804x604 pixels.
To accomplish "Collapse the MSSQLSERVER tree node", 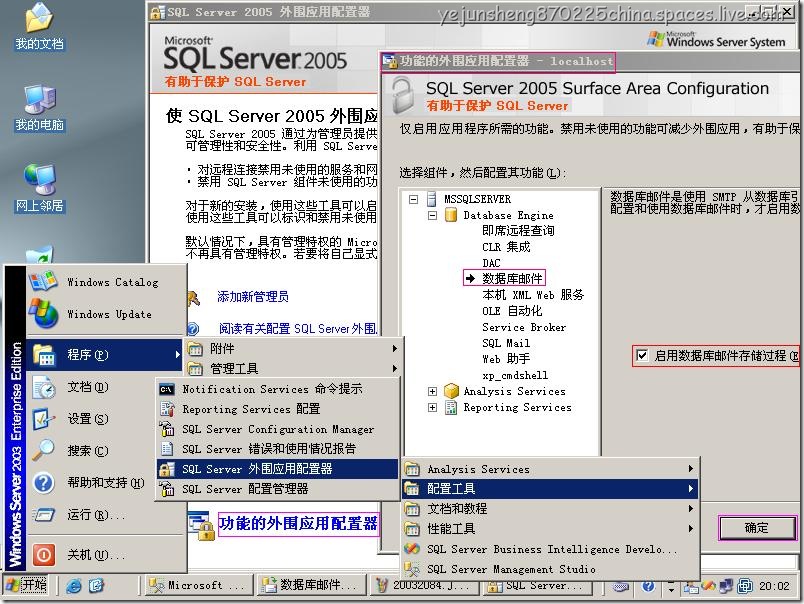I will (413, 199).
